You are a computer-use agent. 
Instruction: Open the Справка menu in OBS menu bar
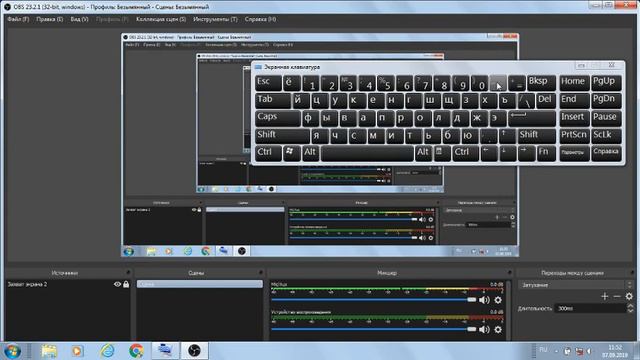260,19
